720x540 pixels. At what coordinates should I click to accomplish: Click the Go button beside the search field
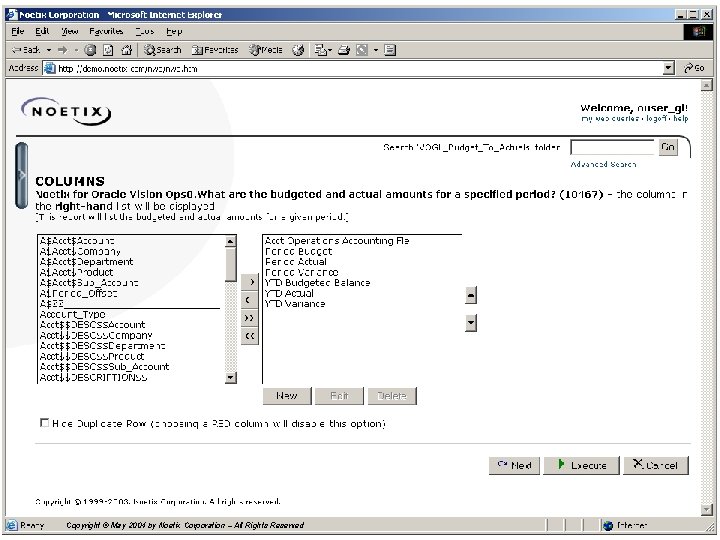(x=668, y=147)
